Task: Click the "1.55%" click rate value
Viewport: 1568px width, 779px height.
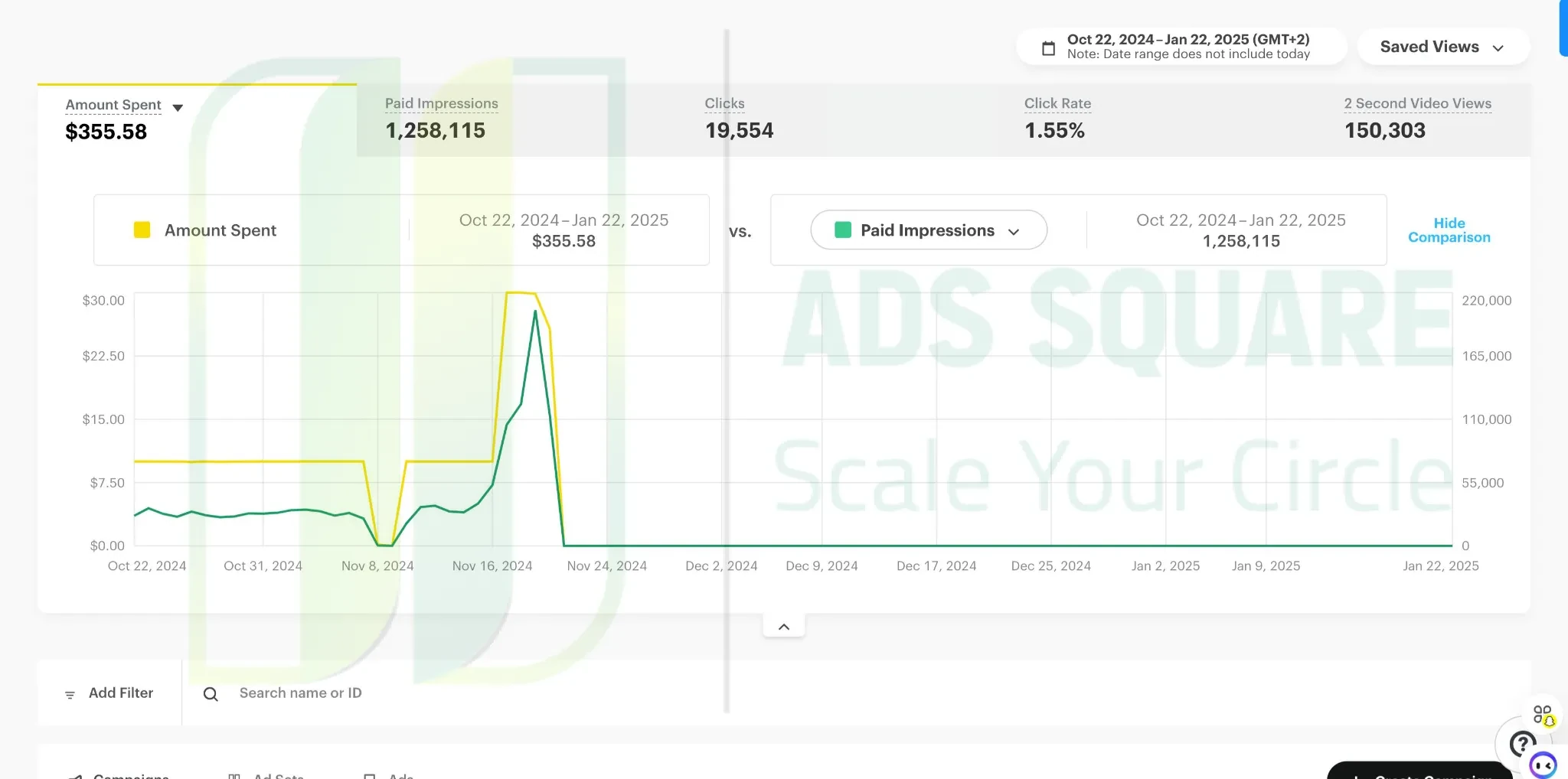Action: [x=1054, y=131]
